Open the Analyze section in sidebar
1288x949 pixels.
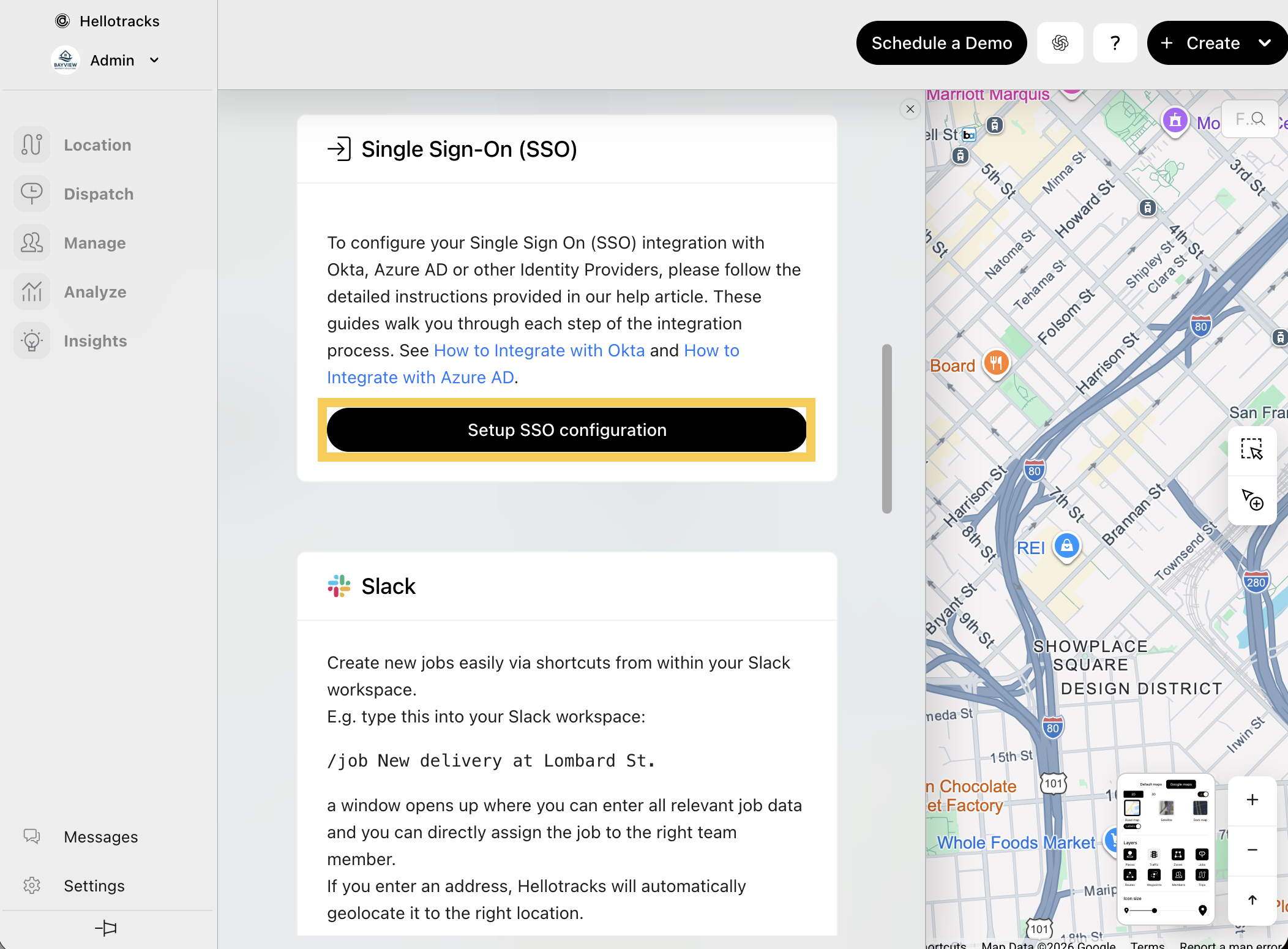pyautogui.click(x=95, y=292)
